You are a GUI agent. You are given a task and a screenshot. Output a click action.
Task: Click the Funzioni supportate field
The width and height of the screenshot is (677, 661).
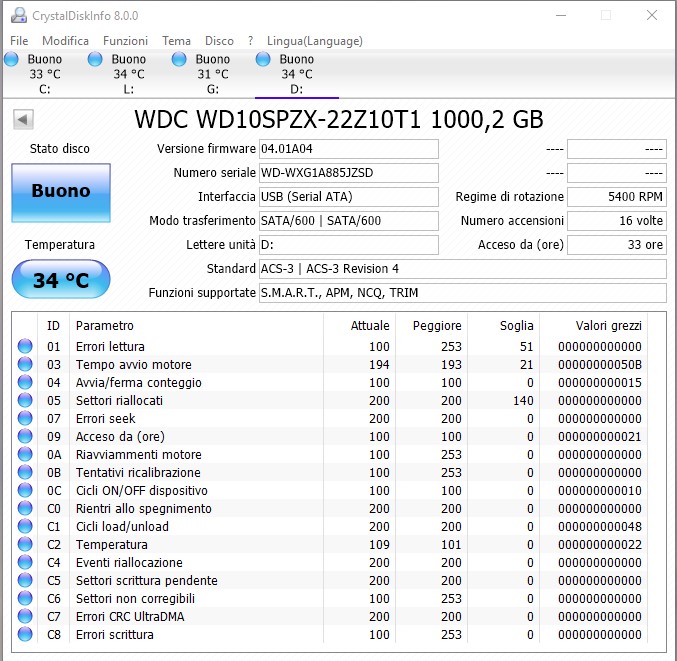[x=462, y=293]
